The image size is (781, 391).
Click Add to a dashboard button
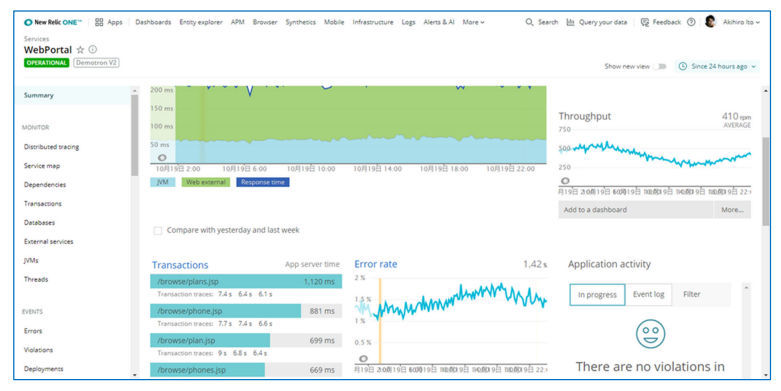[636, 210]
